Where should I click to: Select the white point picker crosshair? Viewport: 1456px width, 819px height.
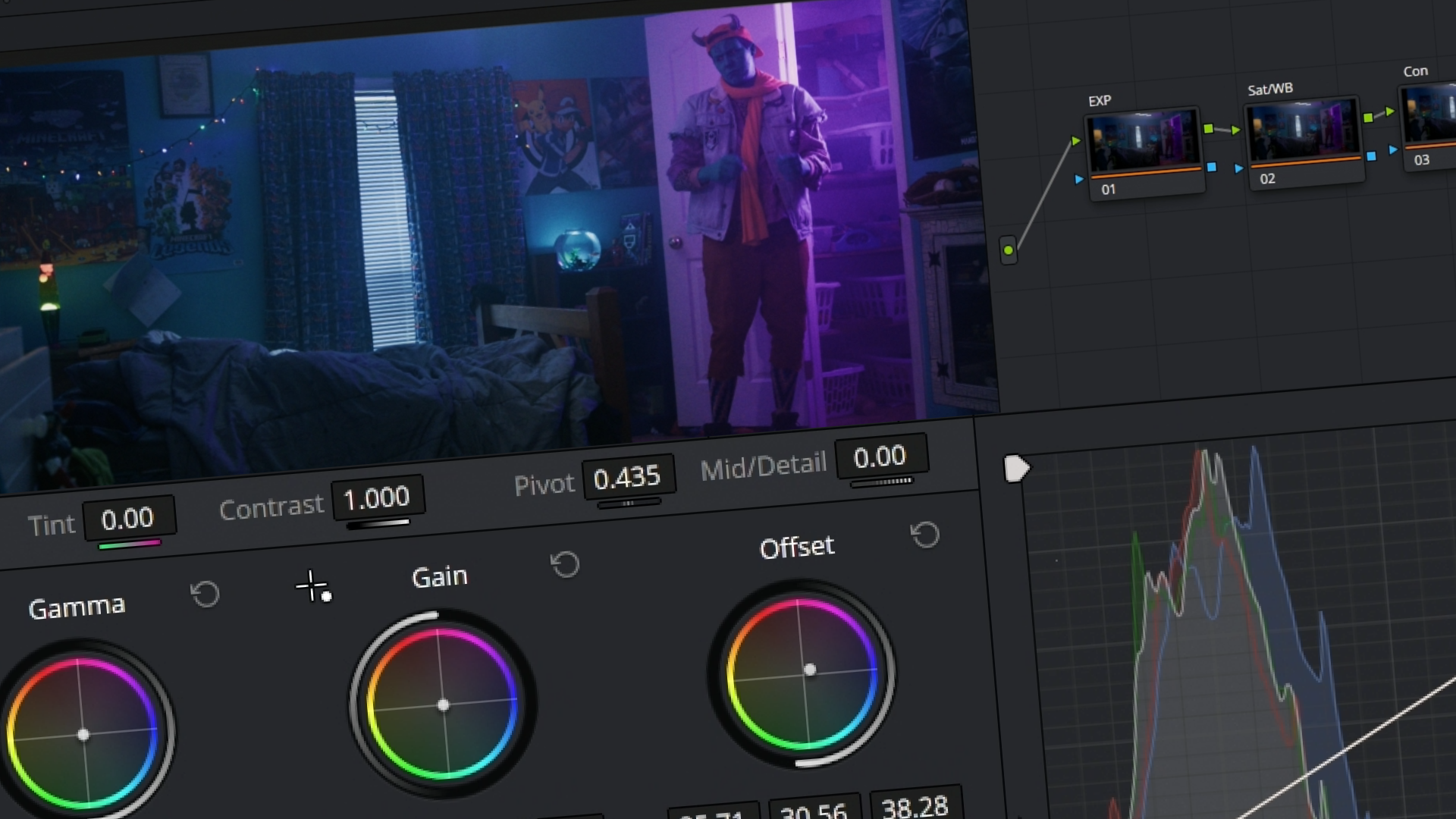[x=312, y=586]
